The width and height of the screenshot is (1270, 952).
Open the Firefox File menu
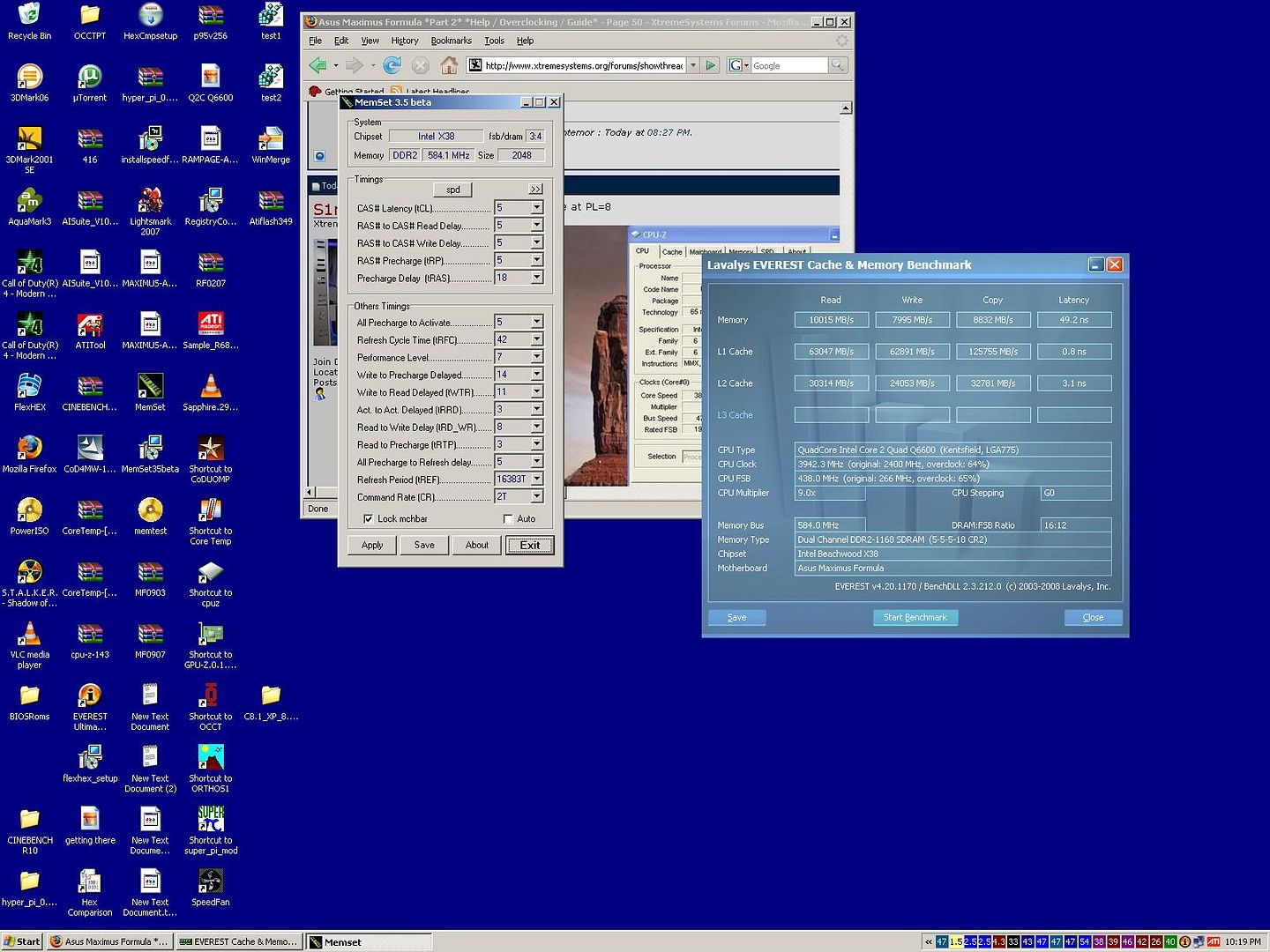pos(315,41)
